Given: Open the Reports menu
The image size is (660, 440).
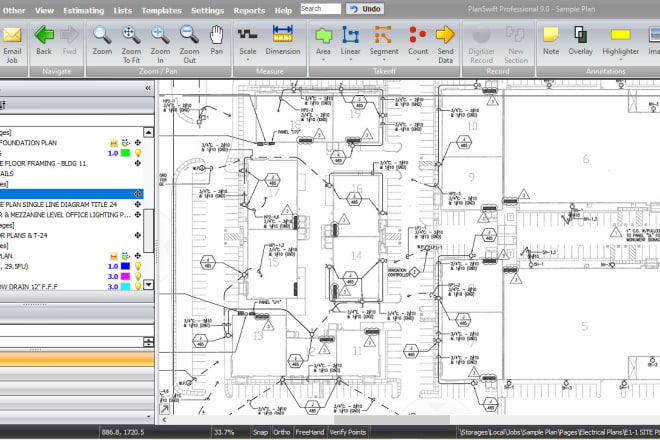Looking at the screenshot, I should [249, 11].
